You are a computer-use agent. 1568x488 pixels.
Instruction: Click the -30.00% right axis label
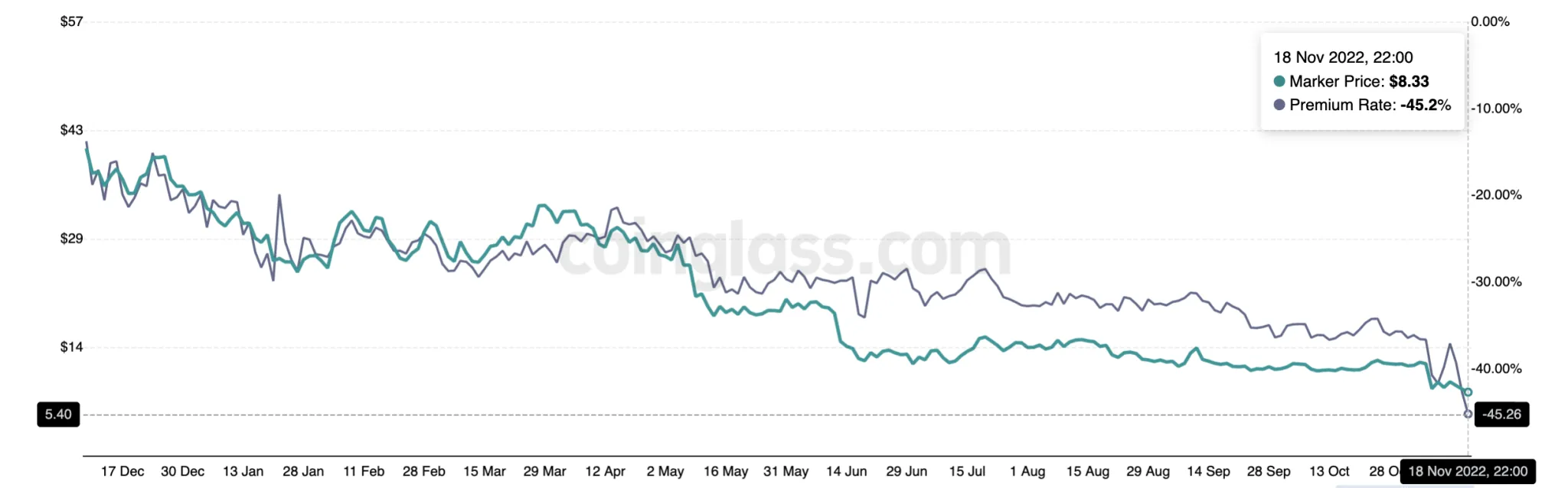point(1497,281)
